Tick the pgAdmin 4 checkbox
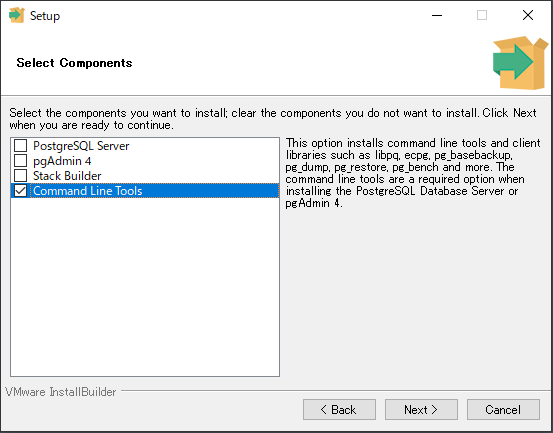Image resolution: width=553 pixels, height=433 pixels. pyautogui.click(x=20, y=161)
